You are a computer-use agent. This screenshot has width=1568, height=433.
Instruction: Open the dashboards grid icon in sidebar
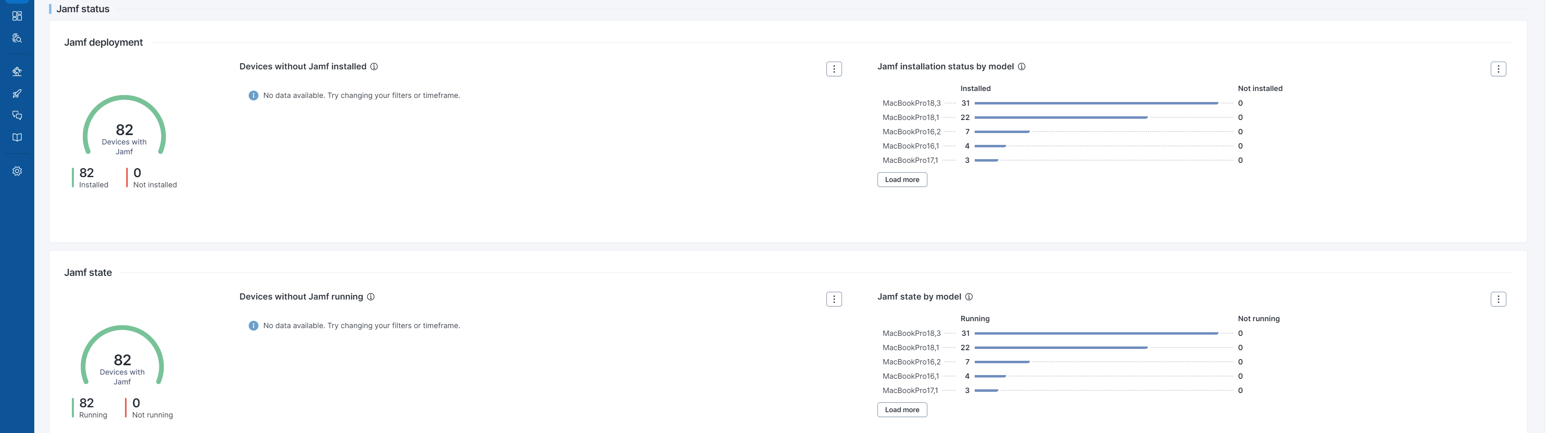click(17, 16)
